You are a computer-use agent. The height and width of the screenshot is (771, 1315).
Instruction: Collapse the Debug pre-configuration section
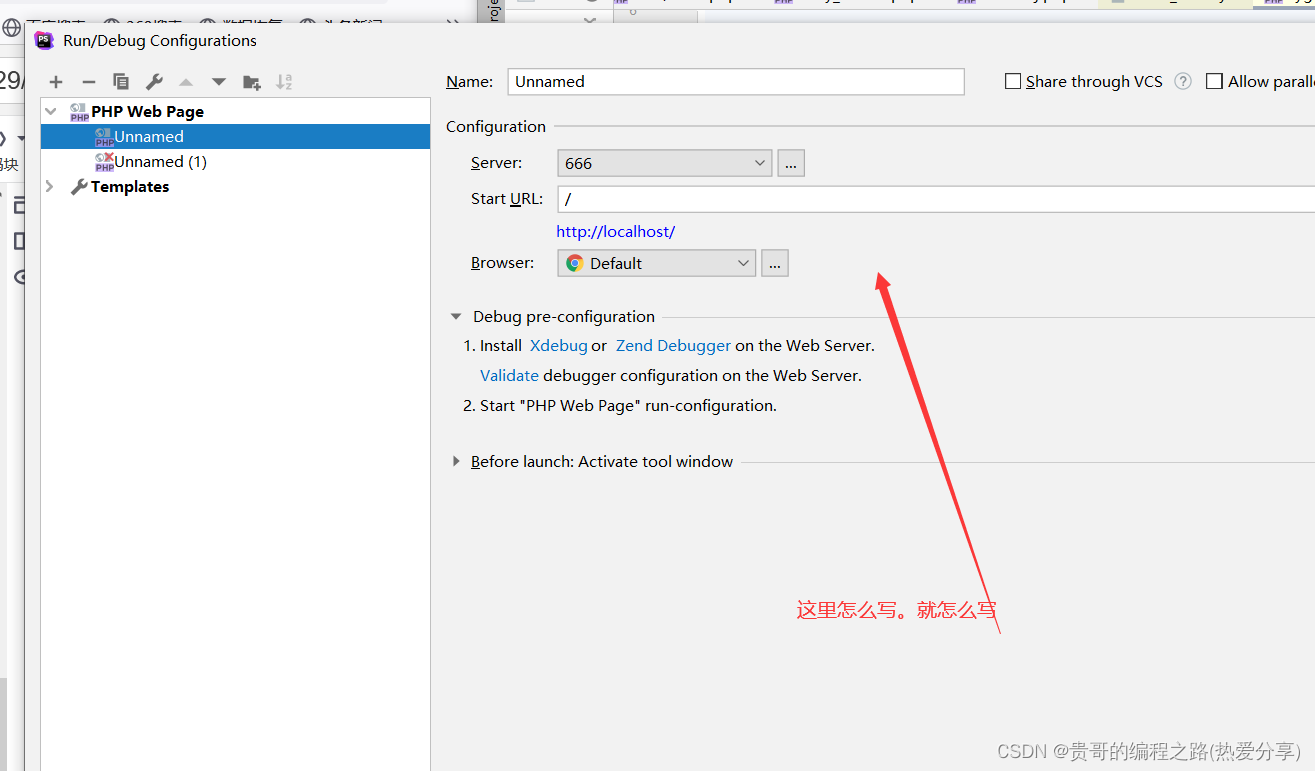[x=456, y=317]
